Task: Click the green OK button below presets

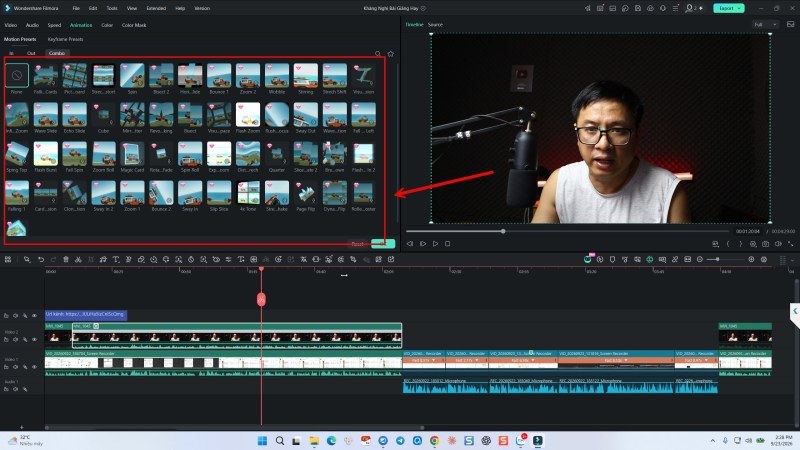Action: click(x=383, y=244)
